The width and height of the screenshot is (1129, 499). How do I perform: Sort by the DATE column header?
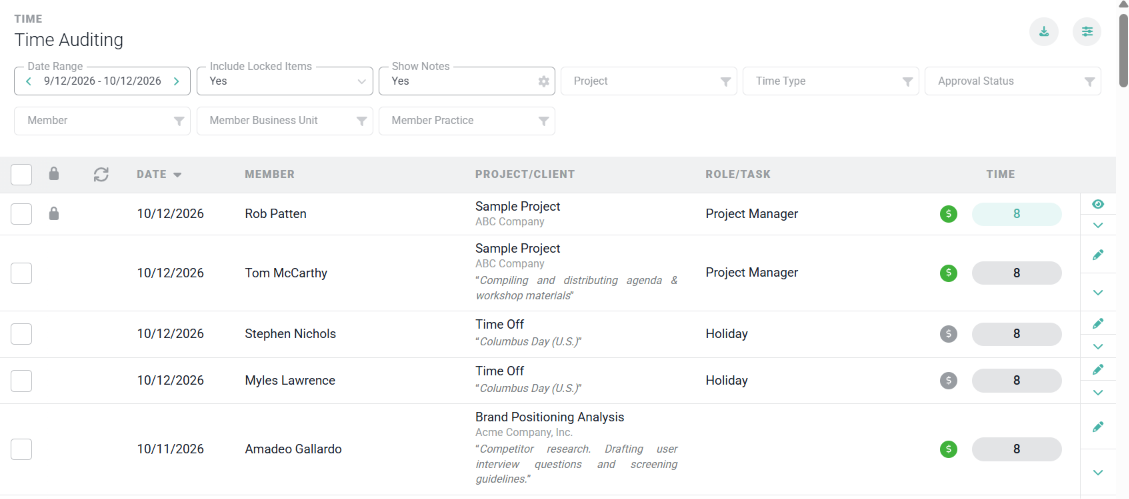tap(158, 174)
